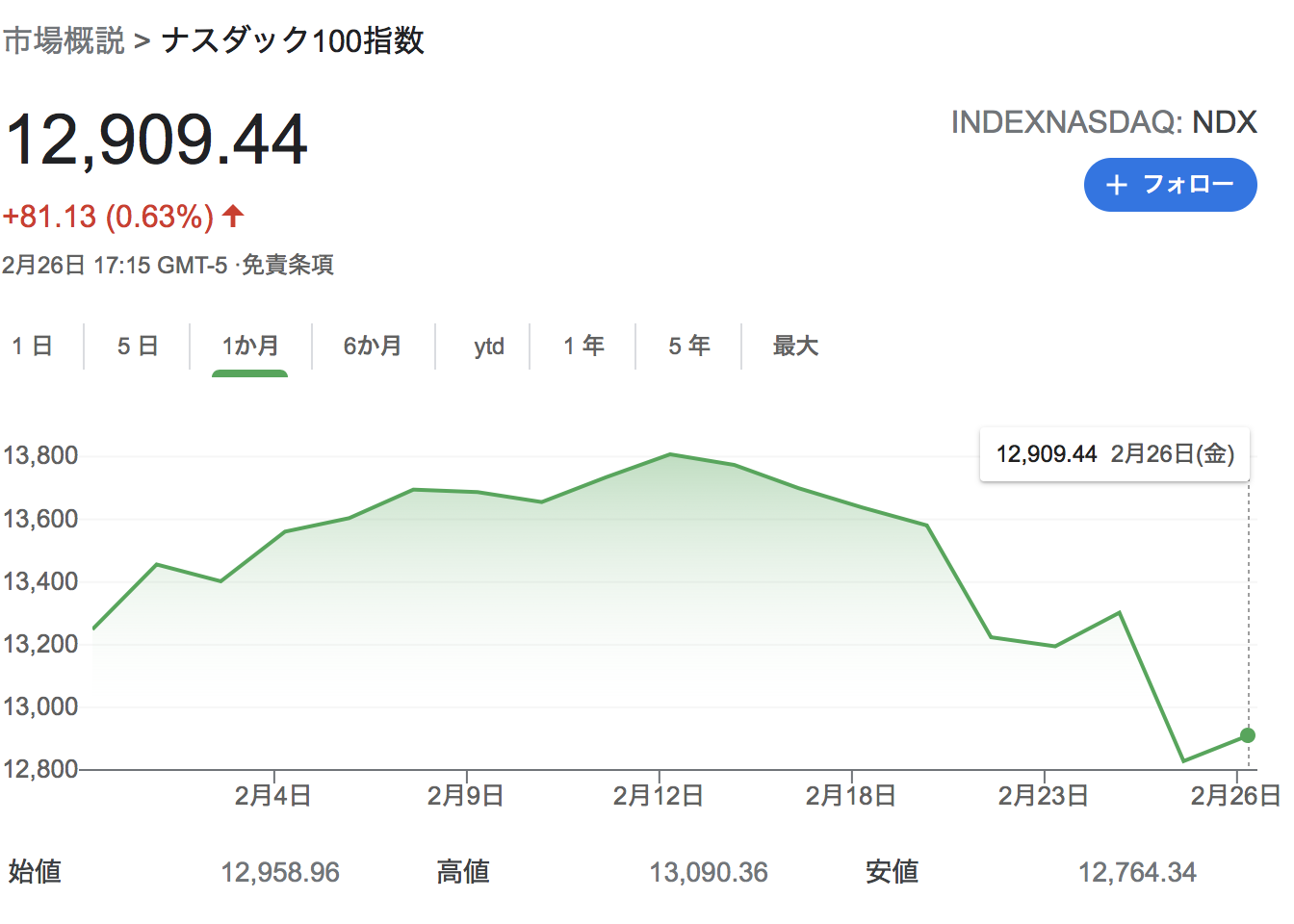Click the INDEXNASDAQ: NDX ticker label
The width and height of the screenshot is (1294, 924).
[1104, 122]
